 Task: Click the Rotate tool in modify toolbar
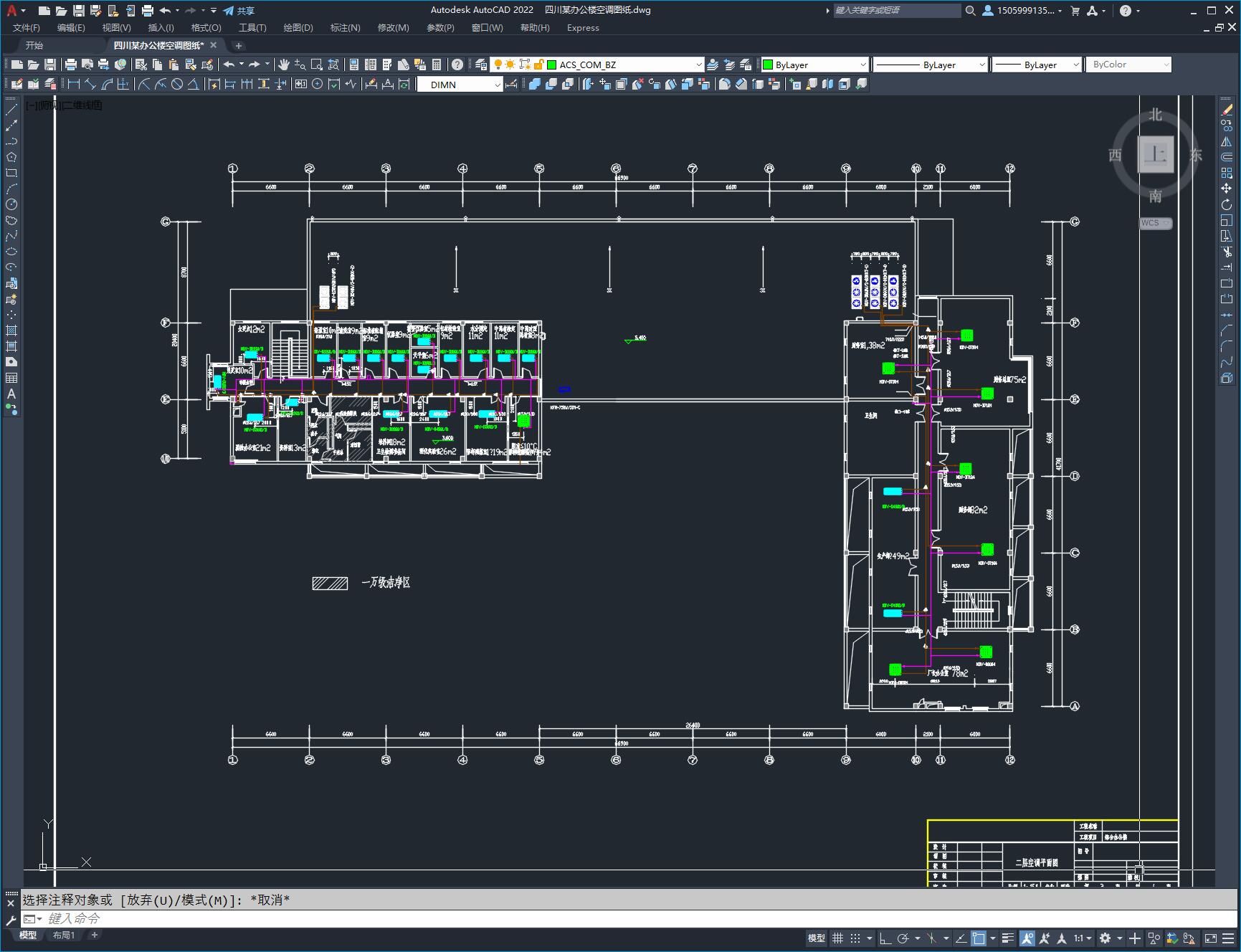click(x=1227, y=204)
